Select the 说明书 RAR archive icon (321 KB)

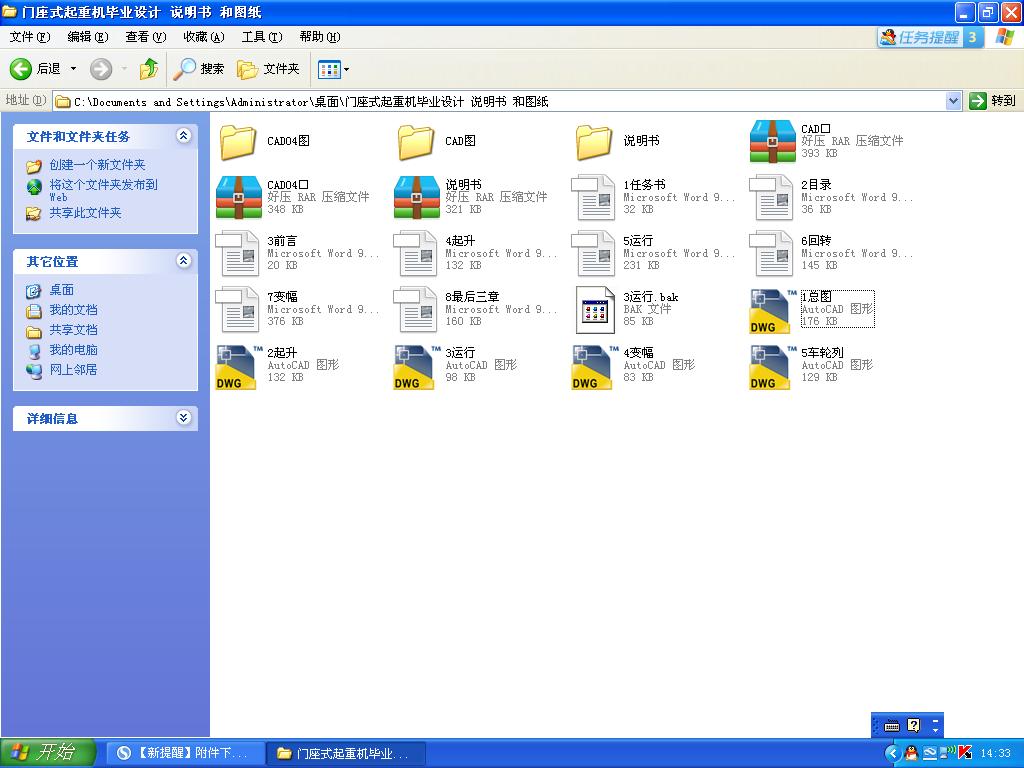click(x=417, y=197)
